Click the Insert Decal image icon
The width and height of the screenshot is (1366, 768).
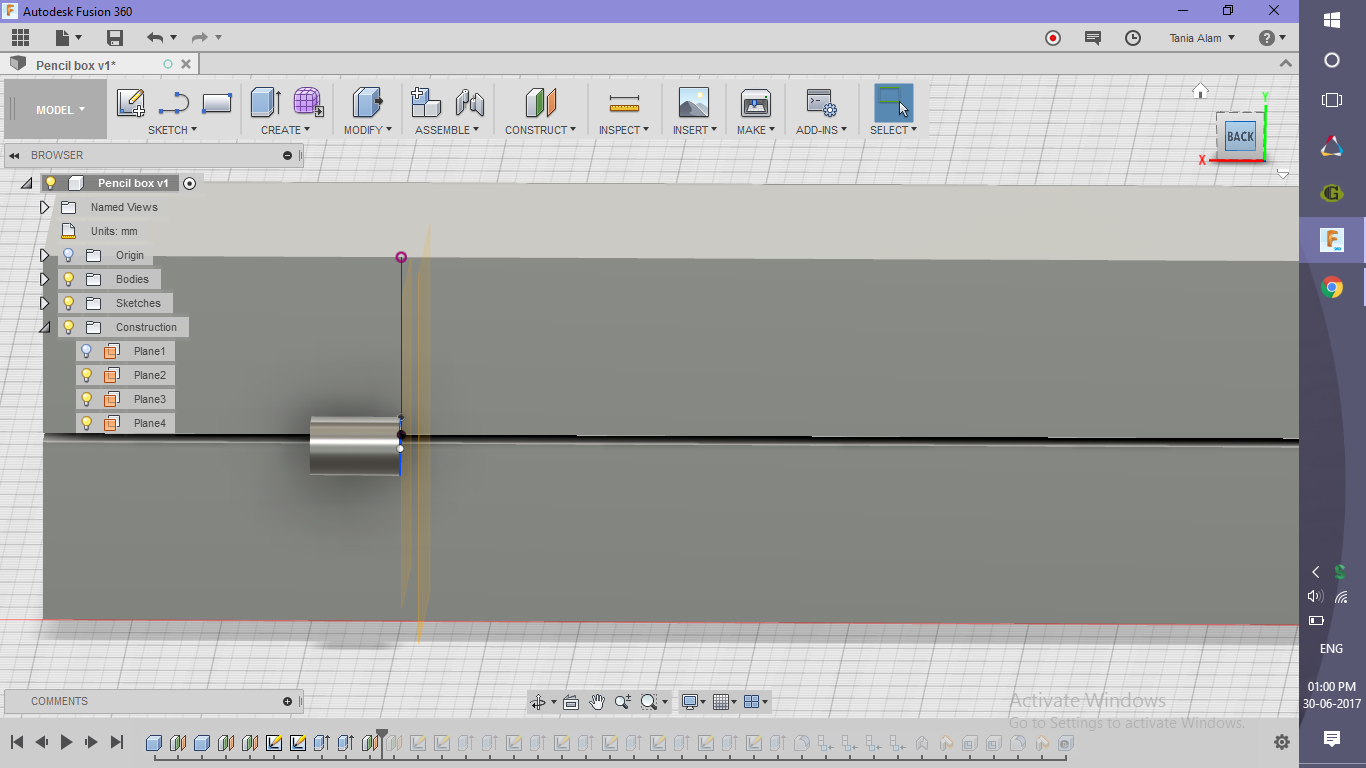693,103
